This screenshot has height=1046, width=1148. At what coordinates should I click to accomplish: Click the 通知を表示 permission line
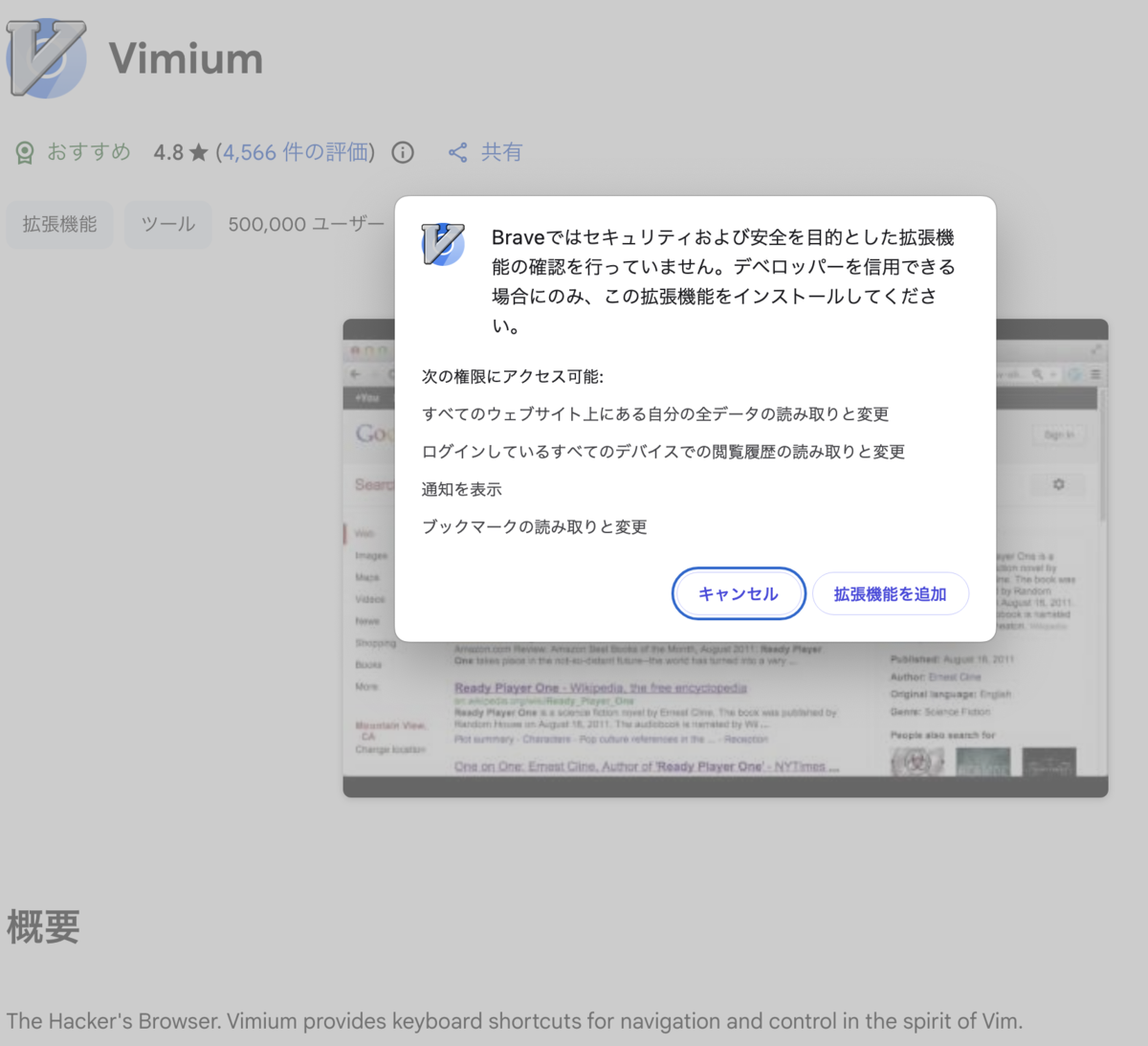[461, 489]
